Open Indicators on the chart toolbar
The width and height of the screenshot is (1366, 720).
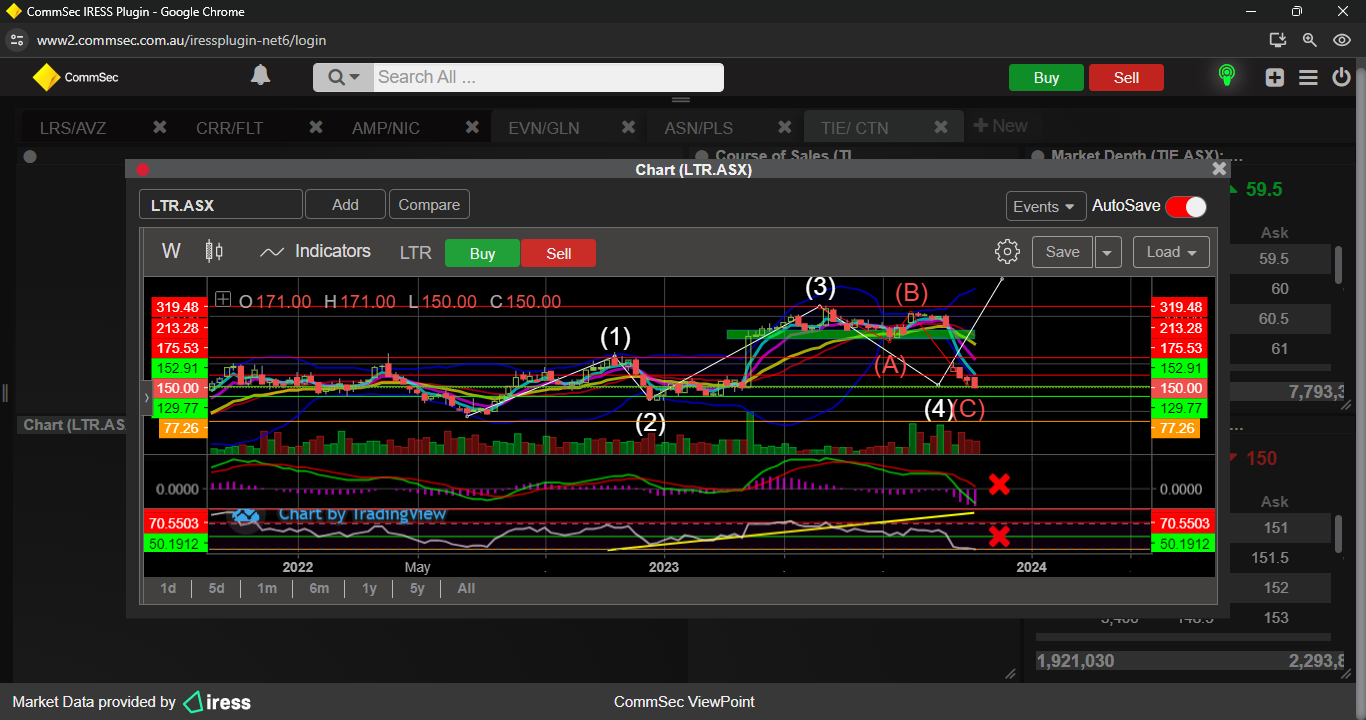(x=315, y=252)
